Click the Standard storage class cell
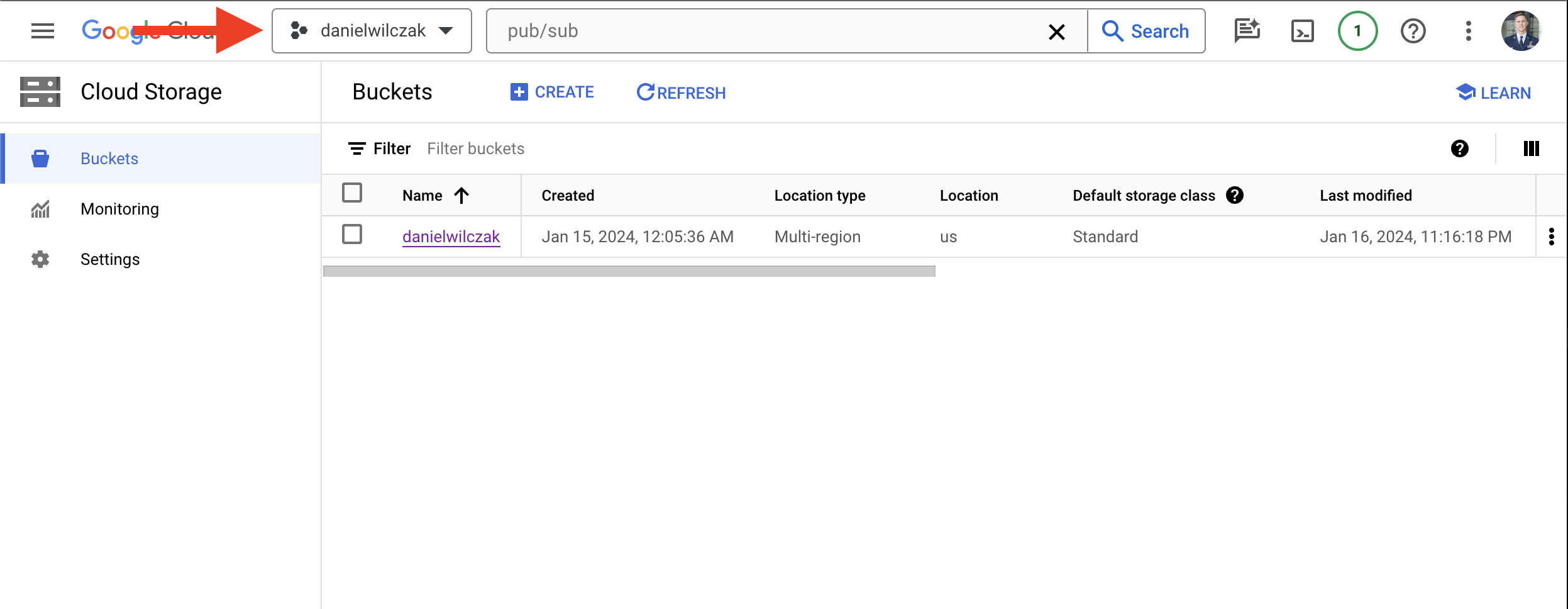 coord(1105,237)
